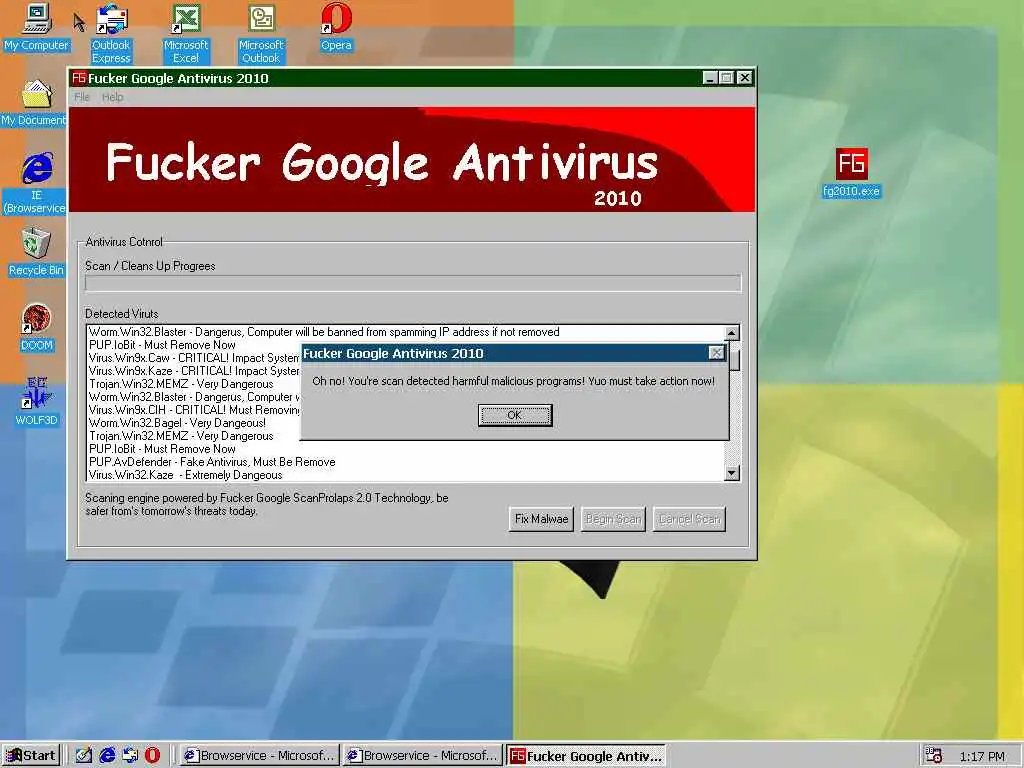Click the 1:17 PM taskbar clock

coord(982,756)
